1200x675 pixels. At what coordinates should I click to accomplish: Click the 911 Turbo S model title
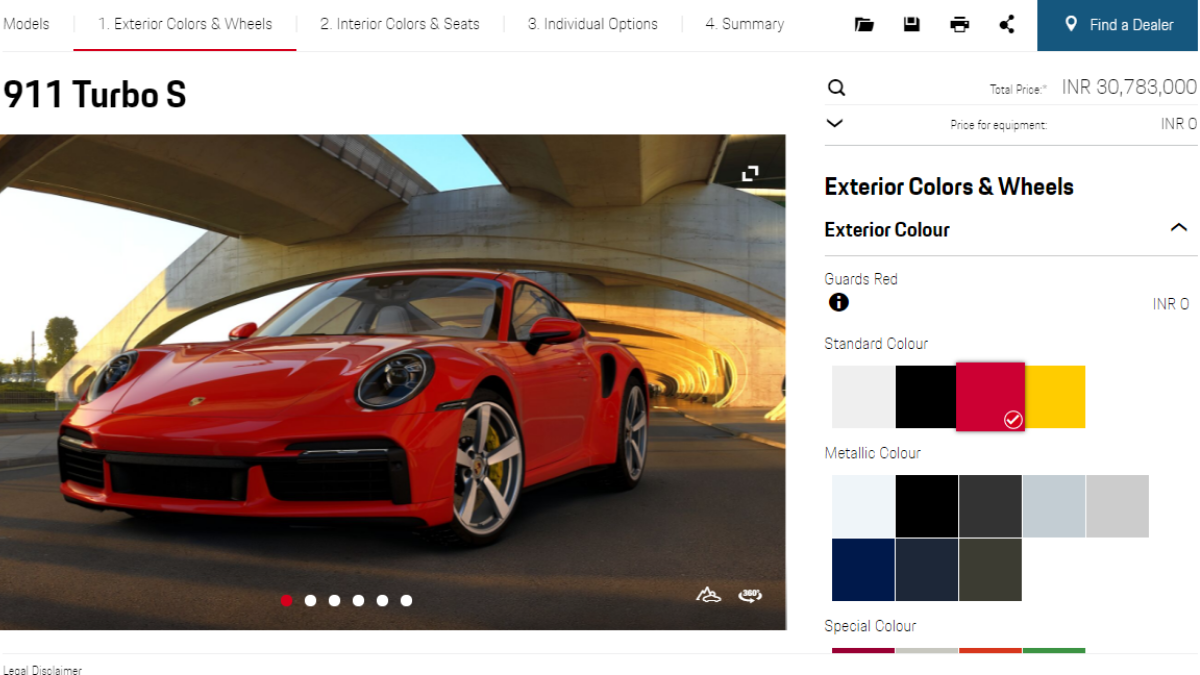(95, 95)
